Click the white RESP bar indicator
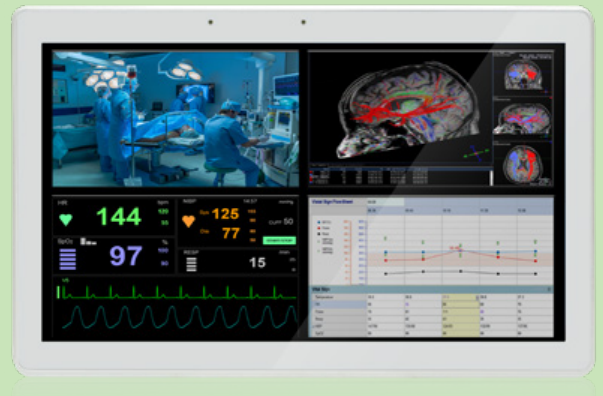The width and height of the screenshot is (603, 396). click(x=191, y=264)
